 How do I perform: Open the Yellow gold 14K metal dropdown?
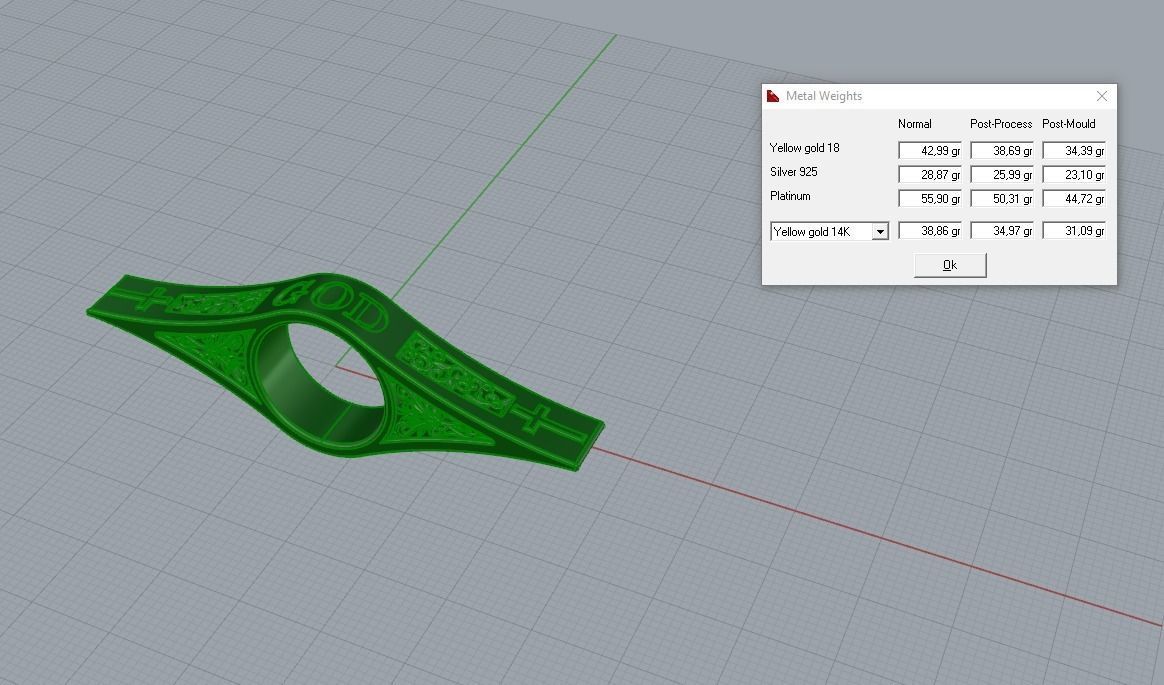click(880, 232)
